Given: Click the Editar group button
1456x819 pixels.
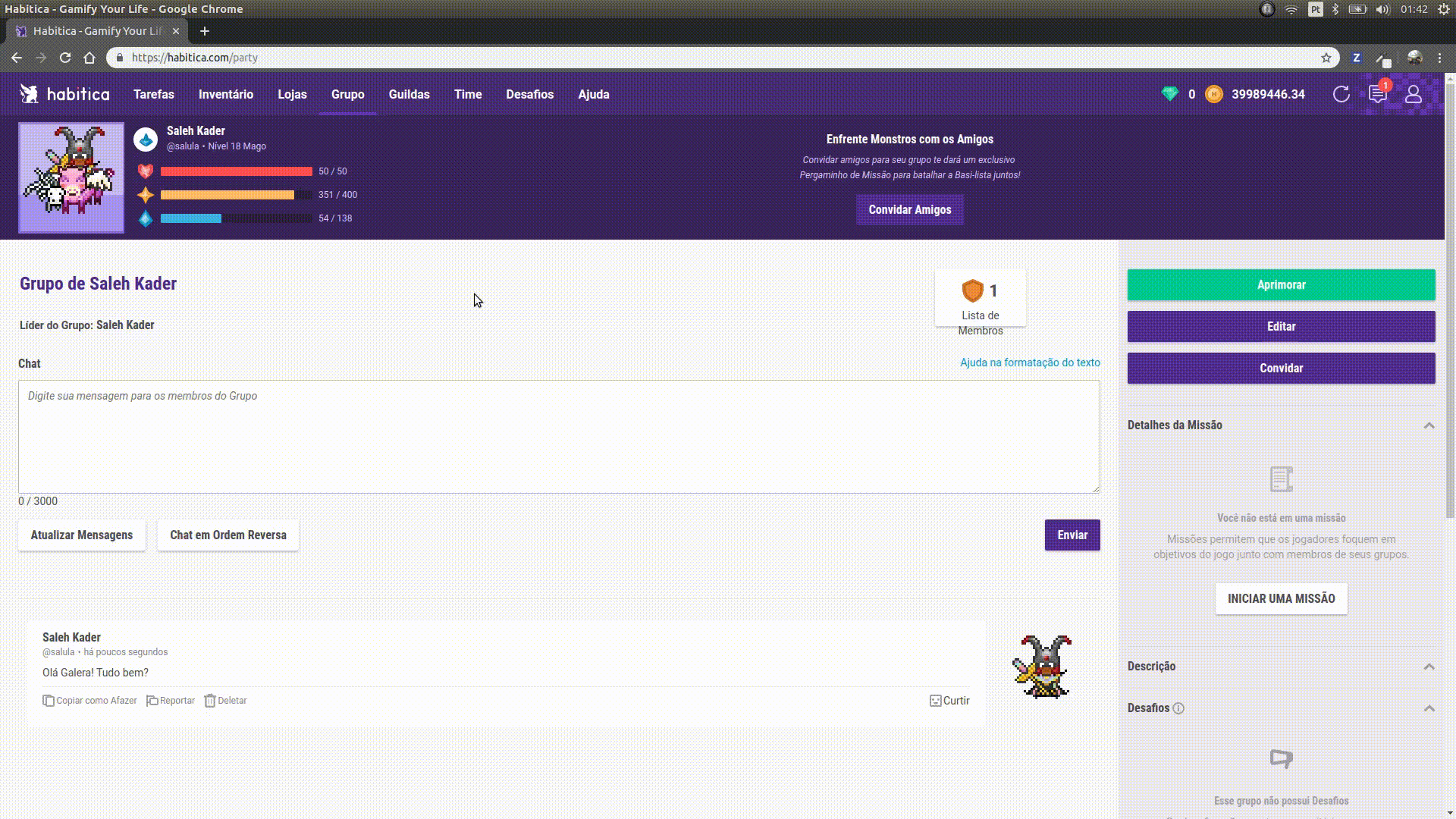Looking at the screenshot, I should (x=1281, y=327).
